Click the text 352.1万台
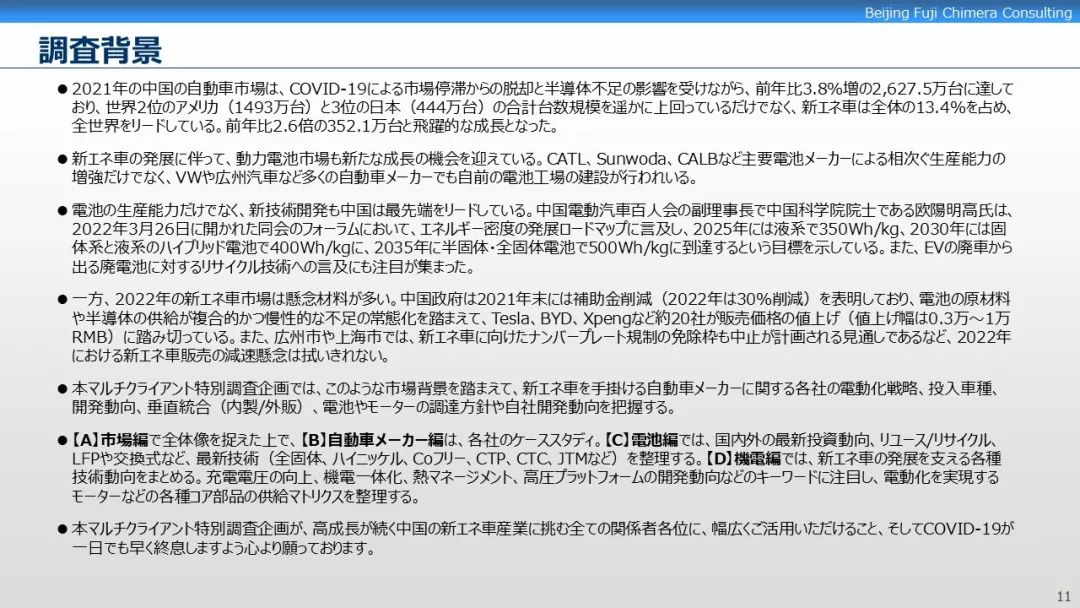This screenshot has width=1080, height=608. click(x=360, y=126)
